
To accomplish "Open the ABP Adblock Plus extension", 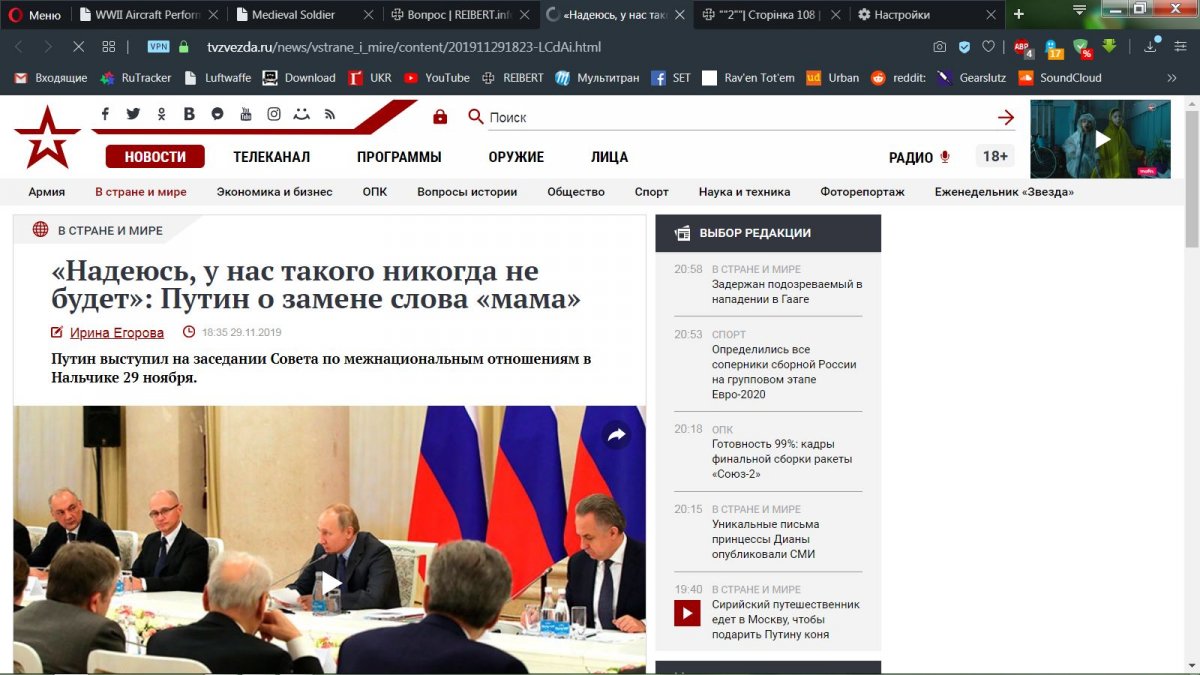I will (1022, 47).
